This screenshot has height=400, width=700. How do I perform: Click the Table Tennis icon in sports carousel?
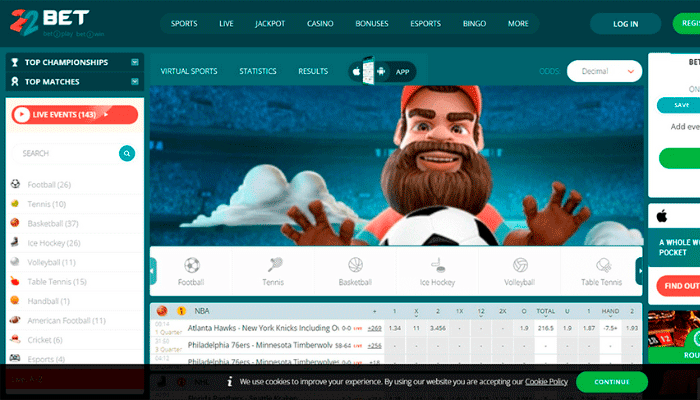(603, 265)
